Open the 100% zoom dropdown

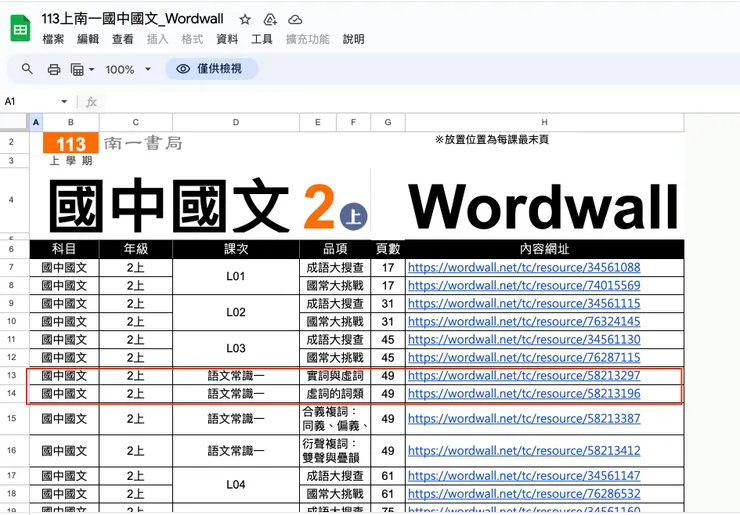point(128,70)
